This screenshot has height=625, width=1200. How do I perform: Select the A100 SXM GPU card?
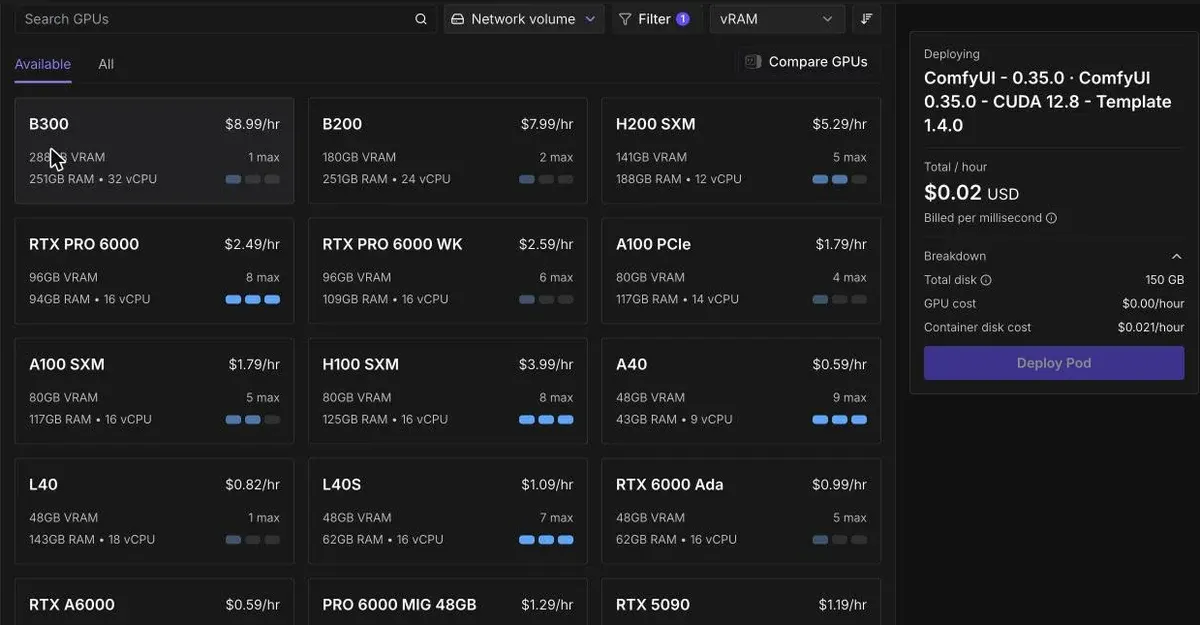[x=154, y=391]
